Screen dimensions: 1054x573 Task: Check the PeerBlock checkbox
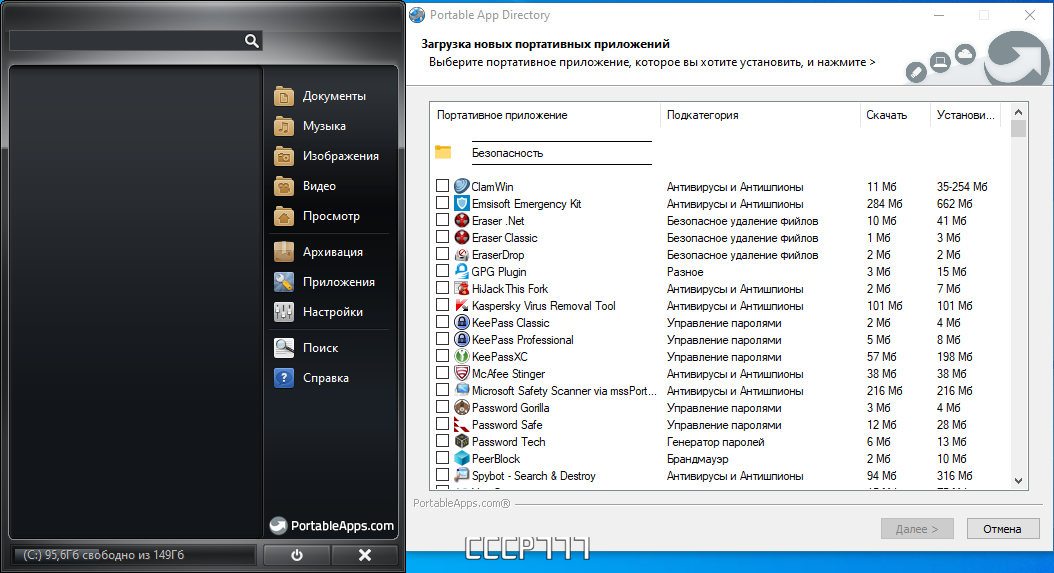click(x=442, y=457)
